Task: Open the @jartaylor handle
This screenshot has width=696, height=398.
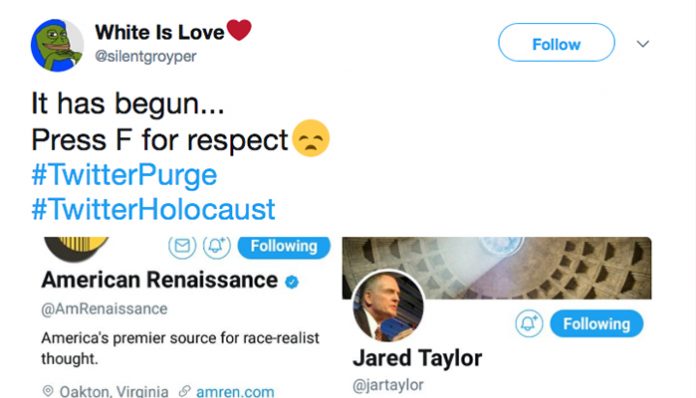Action: pyautogui.click(x=388, y=385)
